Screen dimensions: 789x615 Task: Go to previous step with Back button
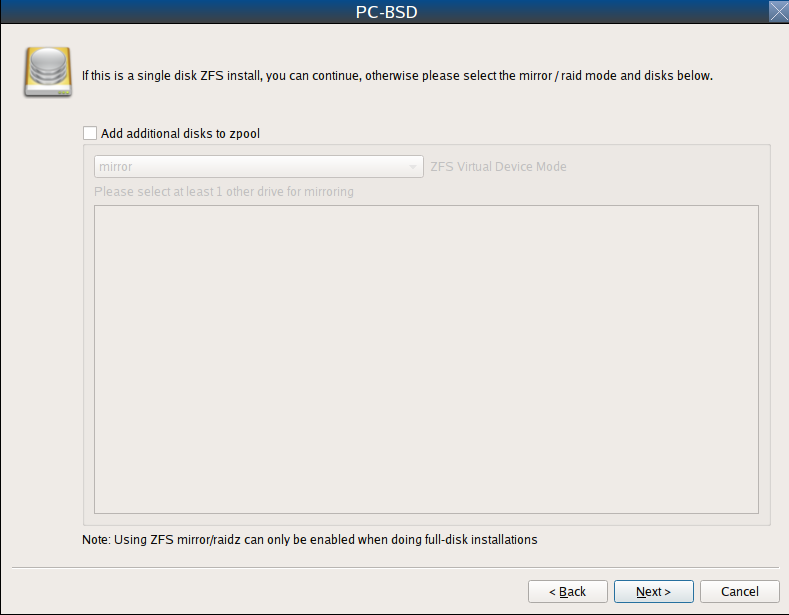tap(568, 591)
